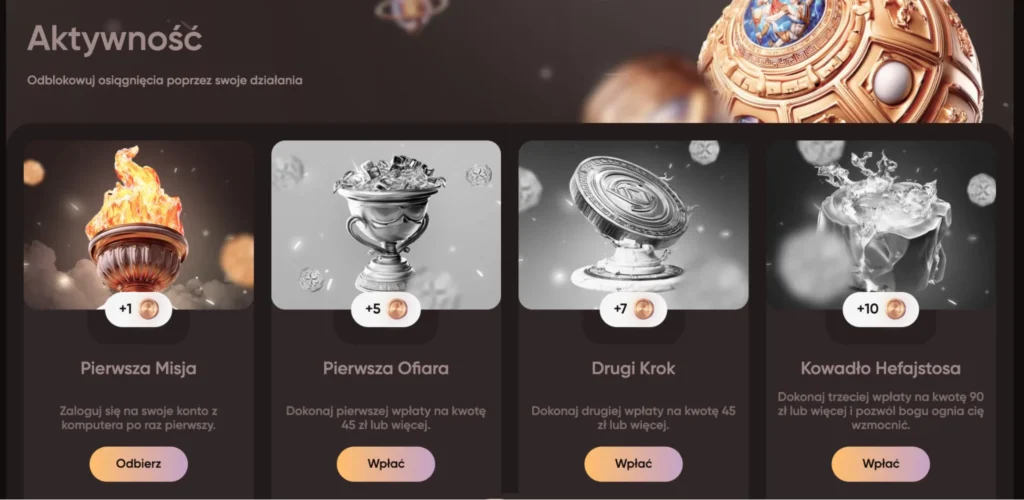Viewport: 1024px width, 500px height.
Task: Click the Odbierz button under Pierwsza Misja
Action: click(x=138, y=464)
